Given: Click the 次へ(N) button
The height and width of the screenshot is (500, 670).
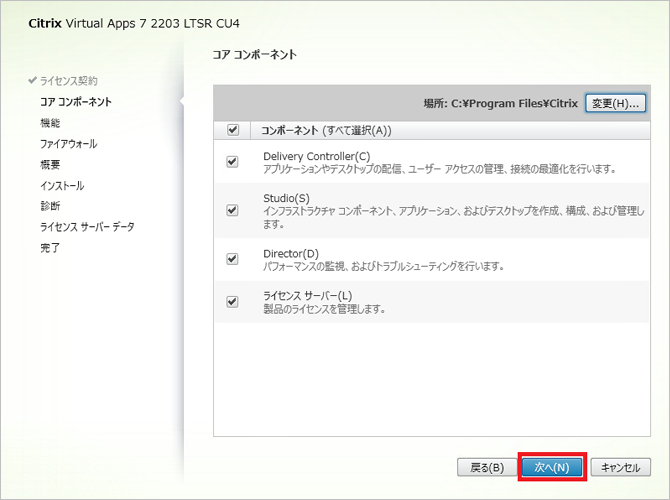Looking at the screenshot, I should 551,467.
